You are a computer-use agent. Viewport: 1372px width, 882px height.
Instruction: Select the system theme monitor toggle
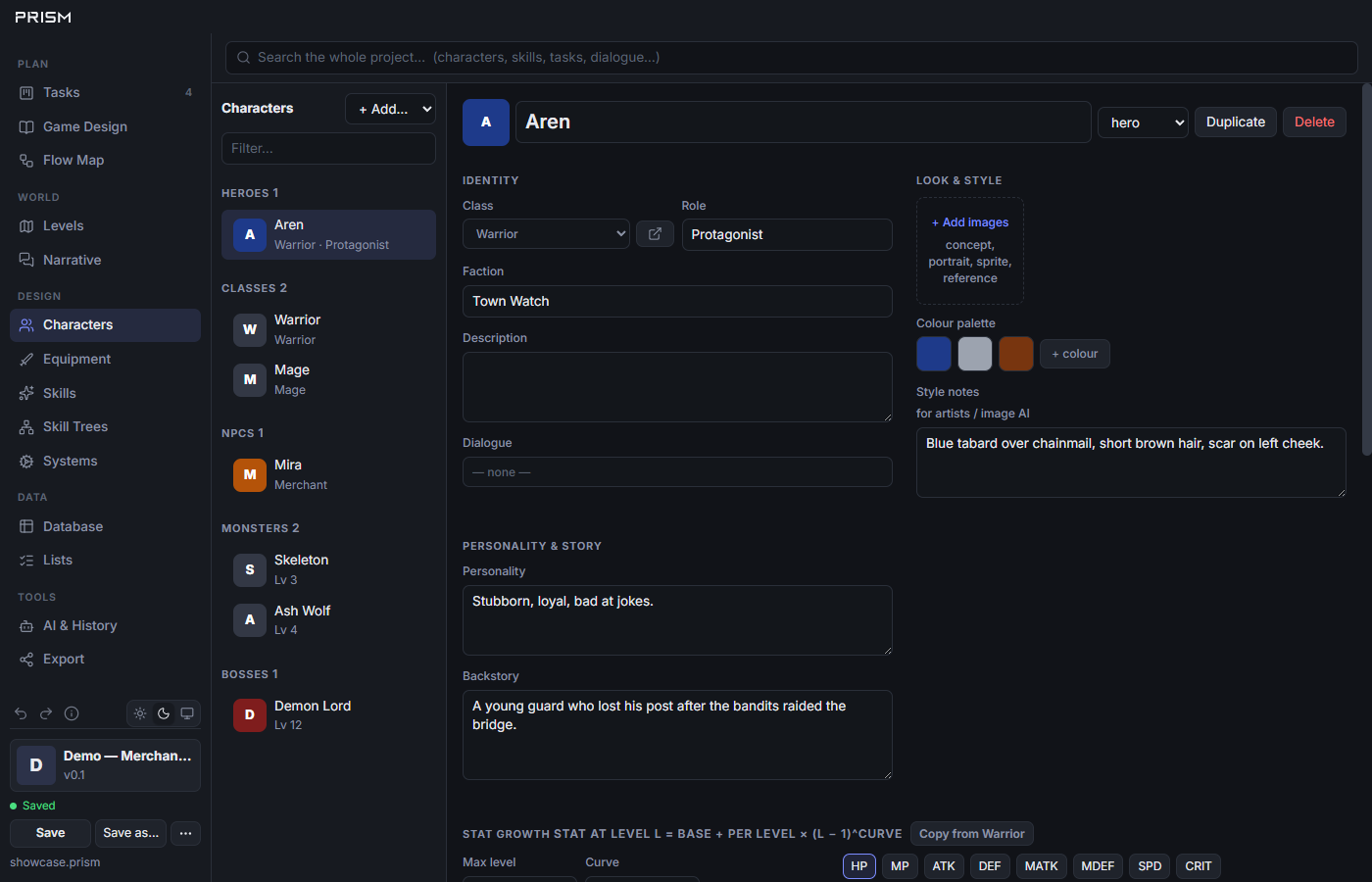coord(187,713)
